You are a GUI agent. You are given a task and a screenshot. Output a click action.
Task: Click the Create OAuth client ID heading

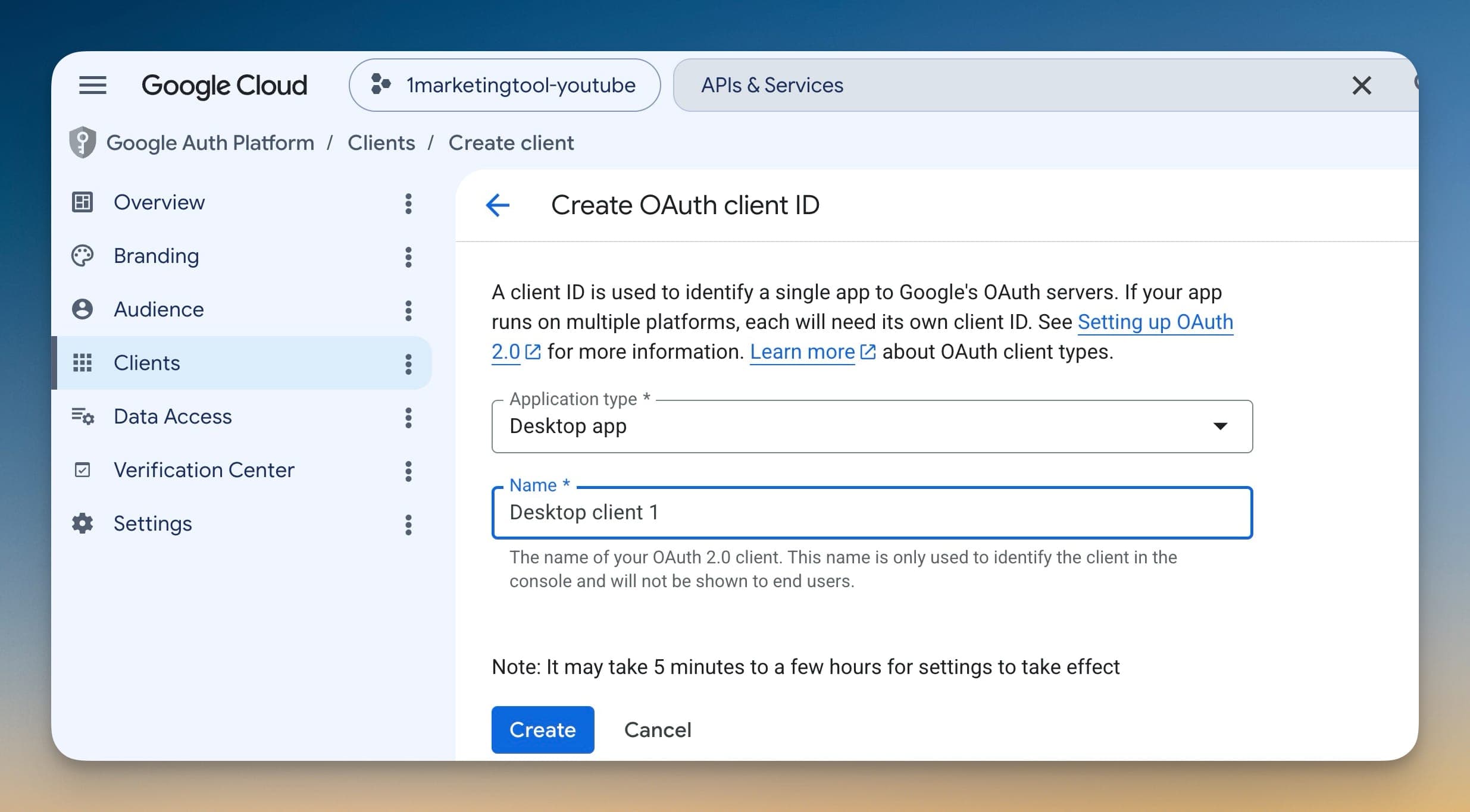[685, 205]
